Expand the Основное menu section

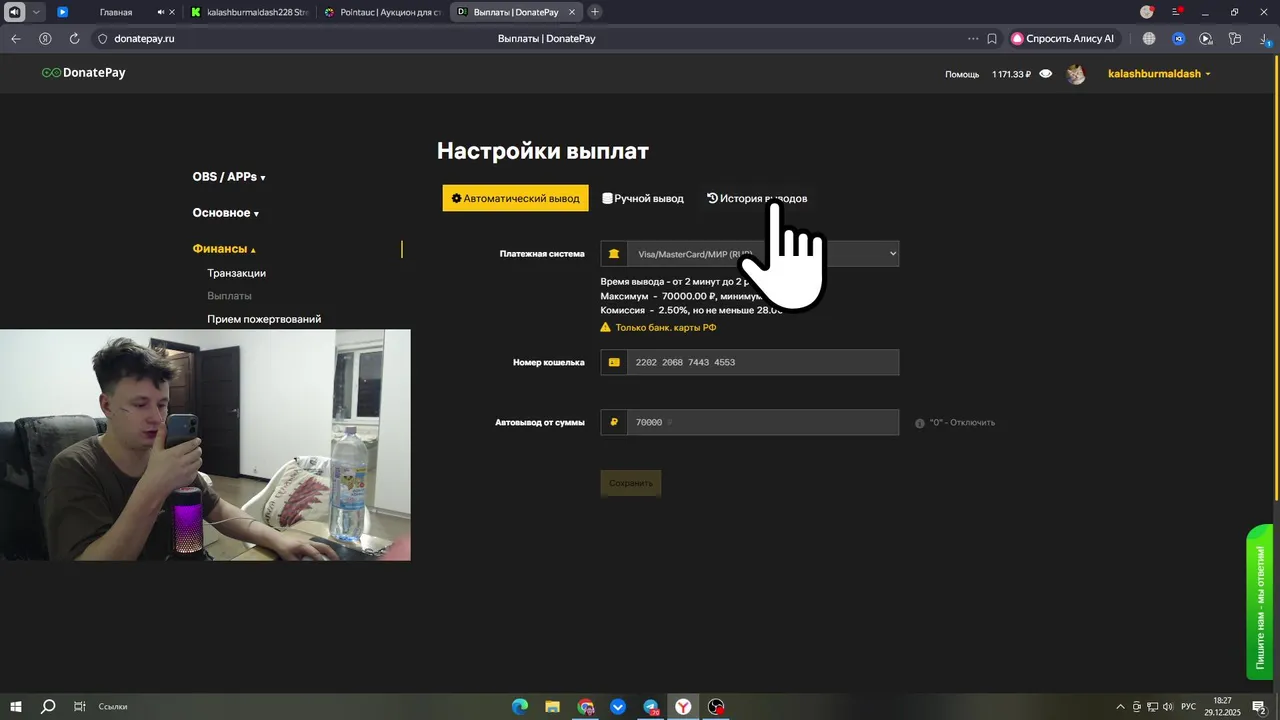tap(226, 213)
